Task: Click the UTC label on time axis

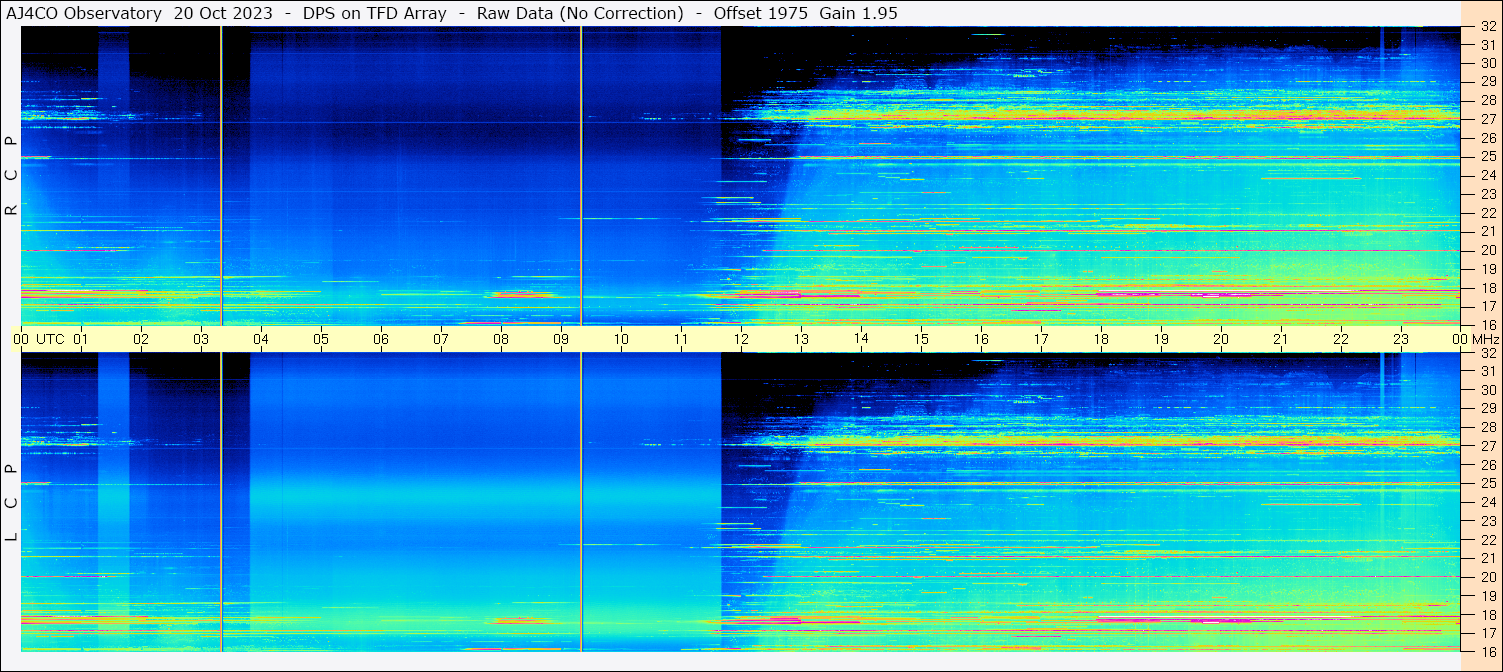Action: (50, 339)
